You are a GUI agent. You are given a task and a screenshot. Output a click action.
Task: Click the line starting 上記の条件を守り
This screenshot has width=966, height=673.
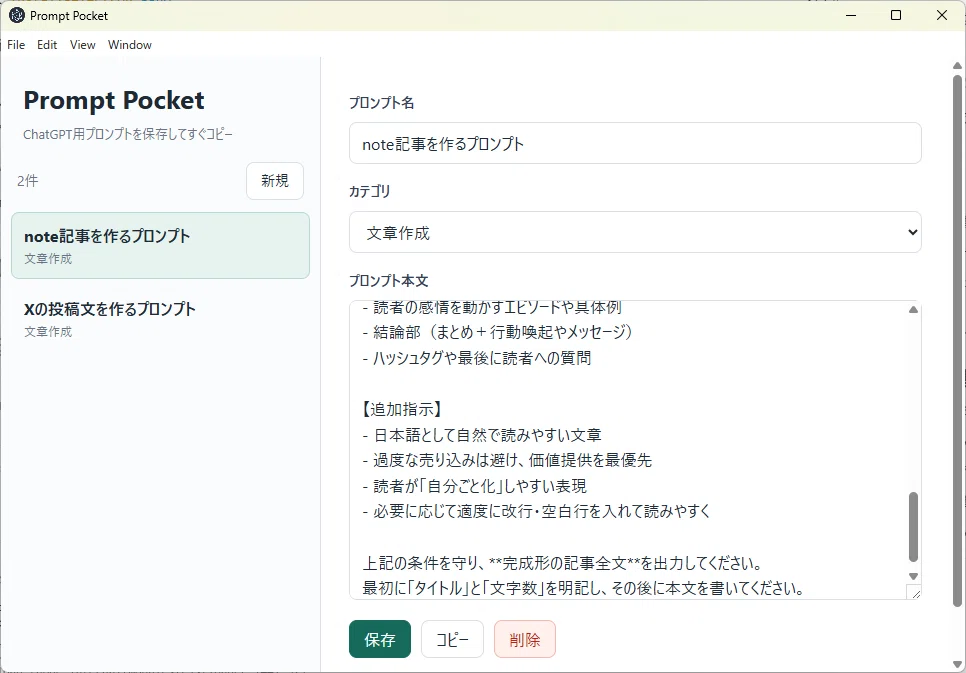click(563, 563)
